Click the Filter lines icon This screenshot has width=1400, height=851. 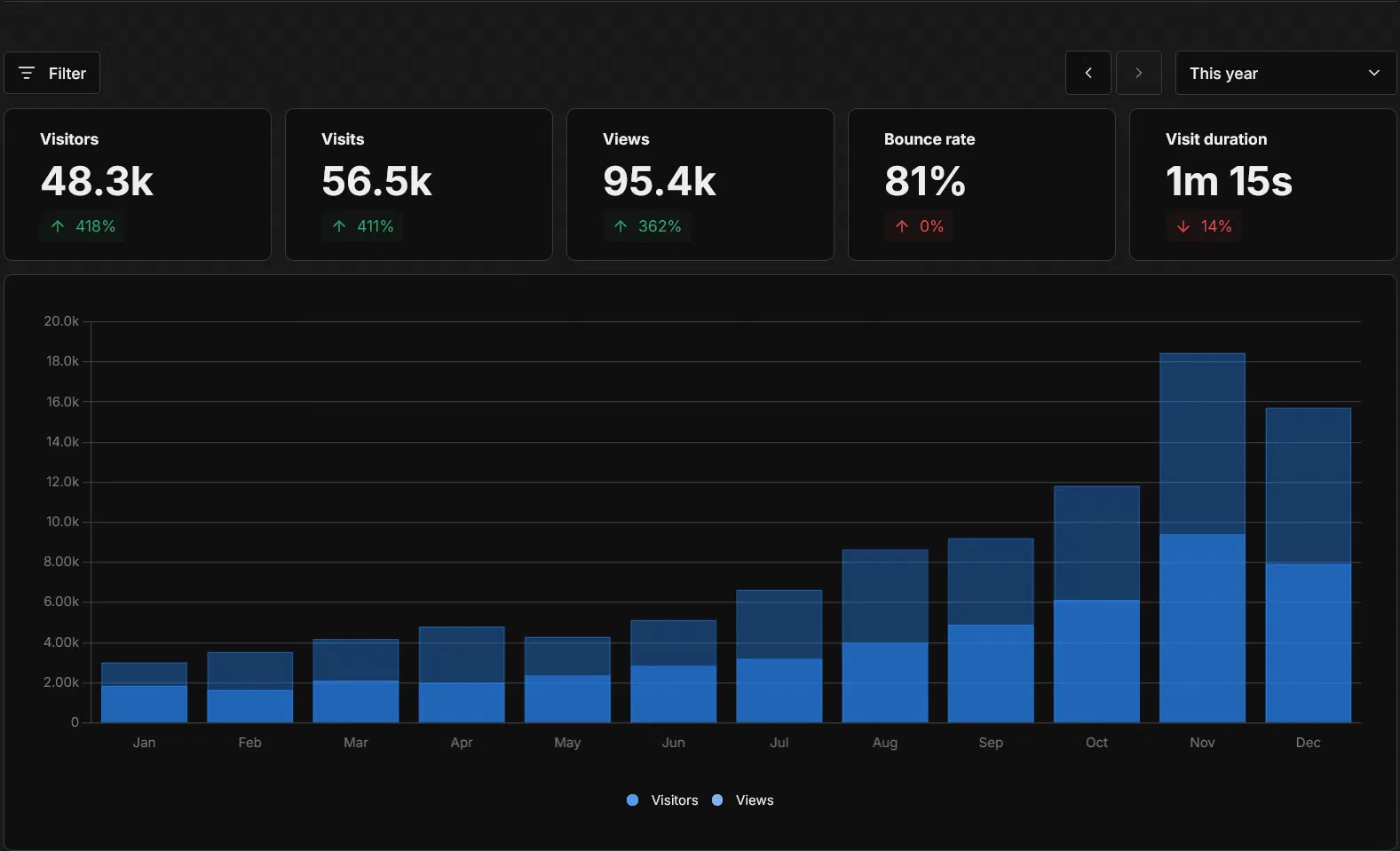click(27, 73)
